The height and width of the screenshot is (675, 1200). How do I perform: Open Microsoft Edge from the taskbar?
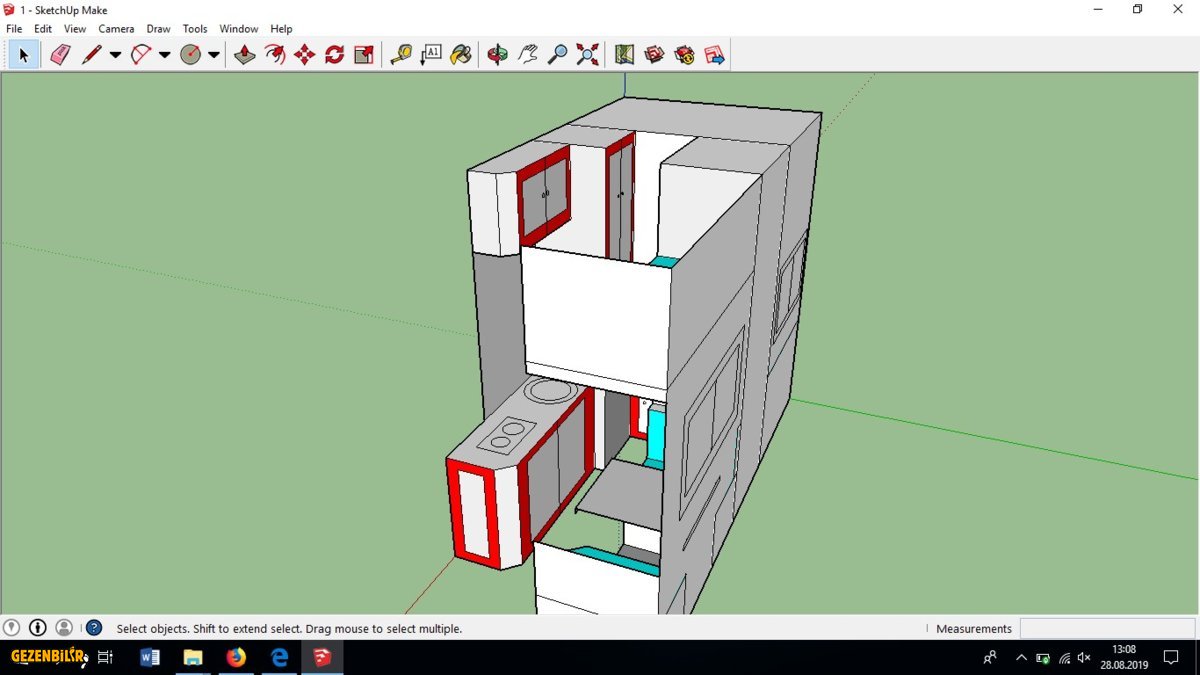(280, 657)
